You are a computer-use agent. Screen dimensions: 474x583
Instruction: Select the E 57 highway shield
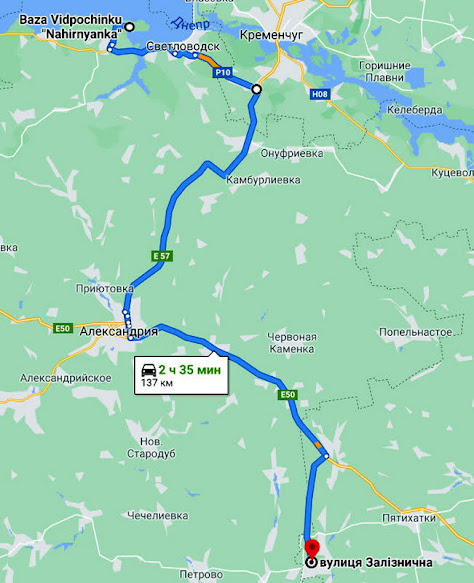click(x=162, y=256)
